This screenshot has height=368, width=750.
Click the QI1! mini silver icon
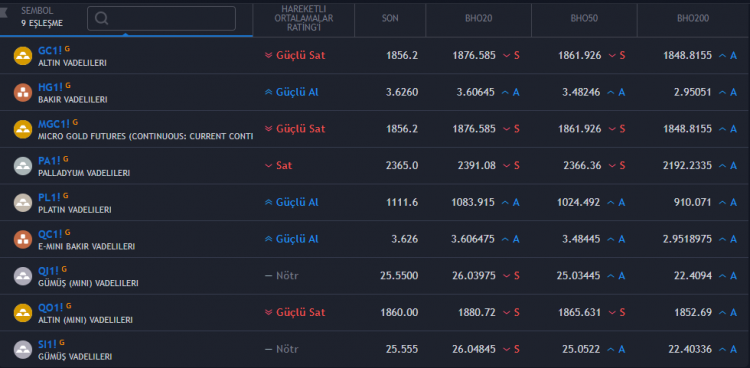click(22, 276)
